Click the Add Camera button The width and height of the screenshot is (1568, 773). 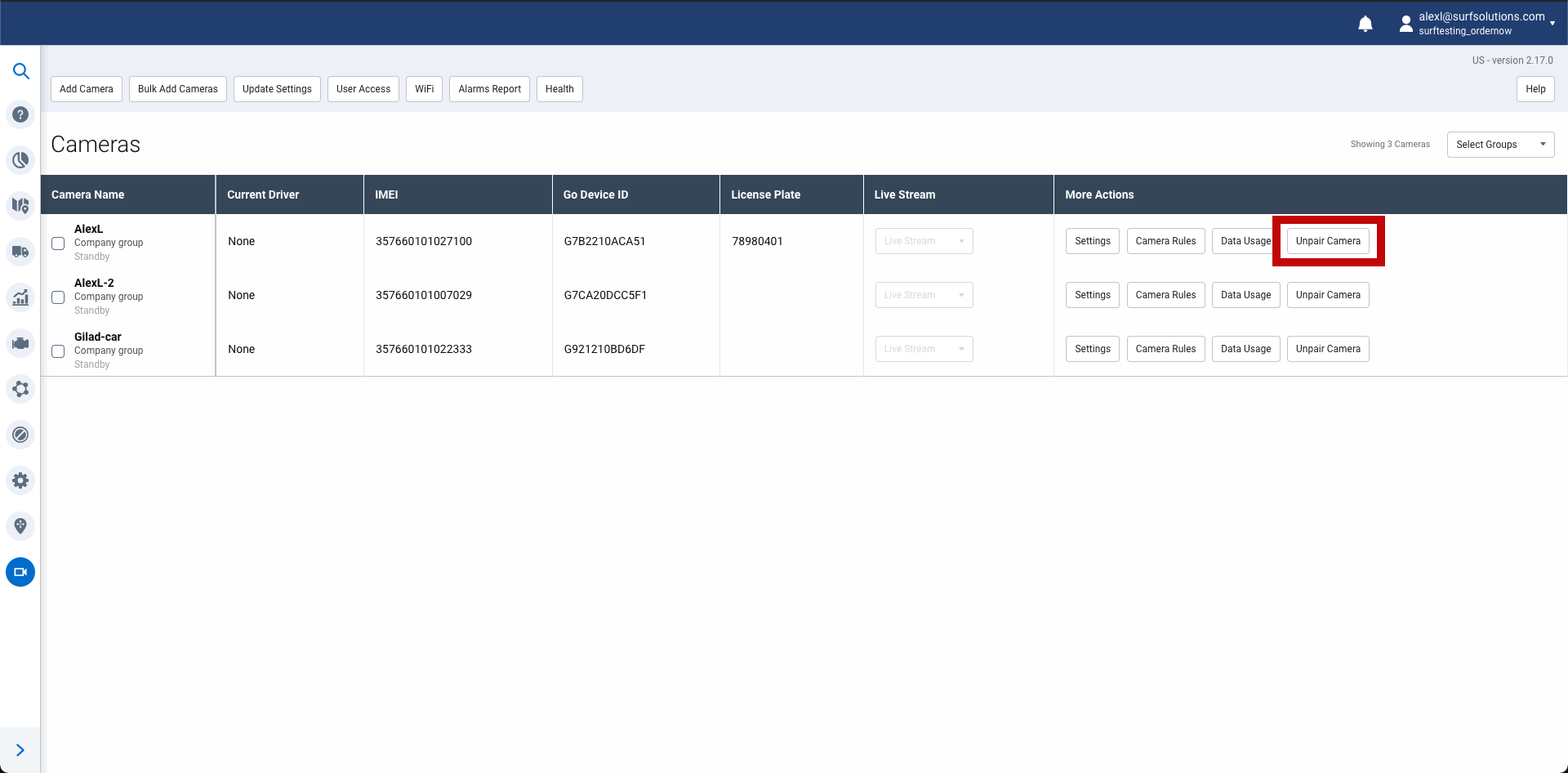pyautogui.click(x=87, y=89)
